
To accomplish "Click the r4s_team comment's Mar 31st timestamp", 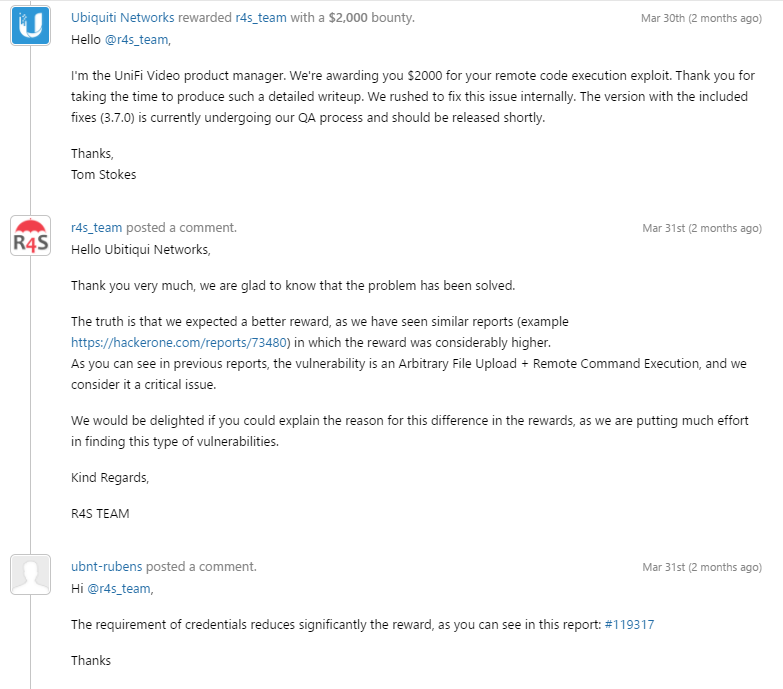I will (702, 229).
